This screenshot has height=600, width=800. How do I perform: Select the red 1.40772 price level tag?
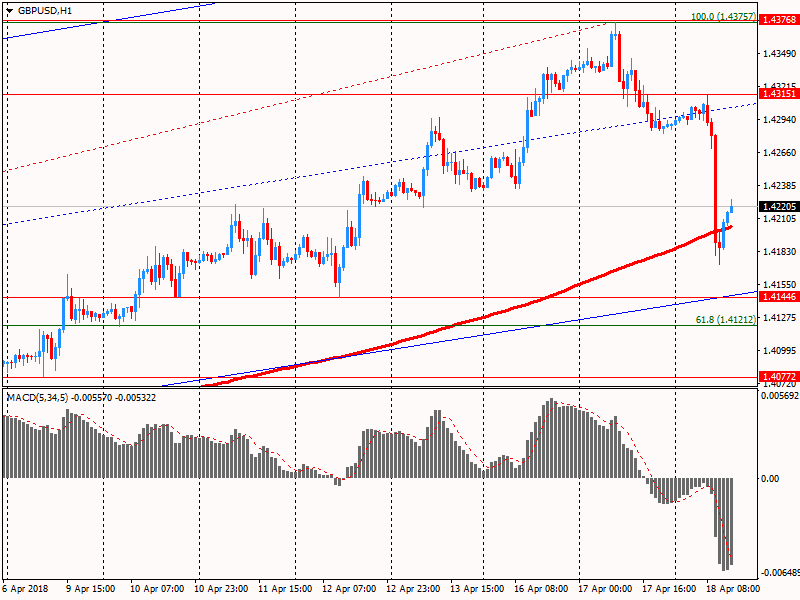(x=779, y=377)
